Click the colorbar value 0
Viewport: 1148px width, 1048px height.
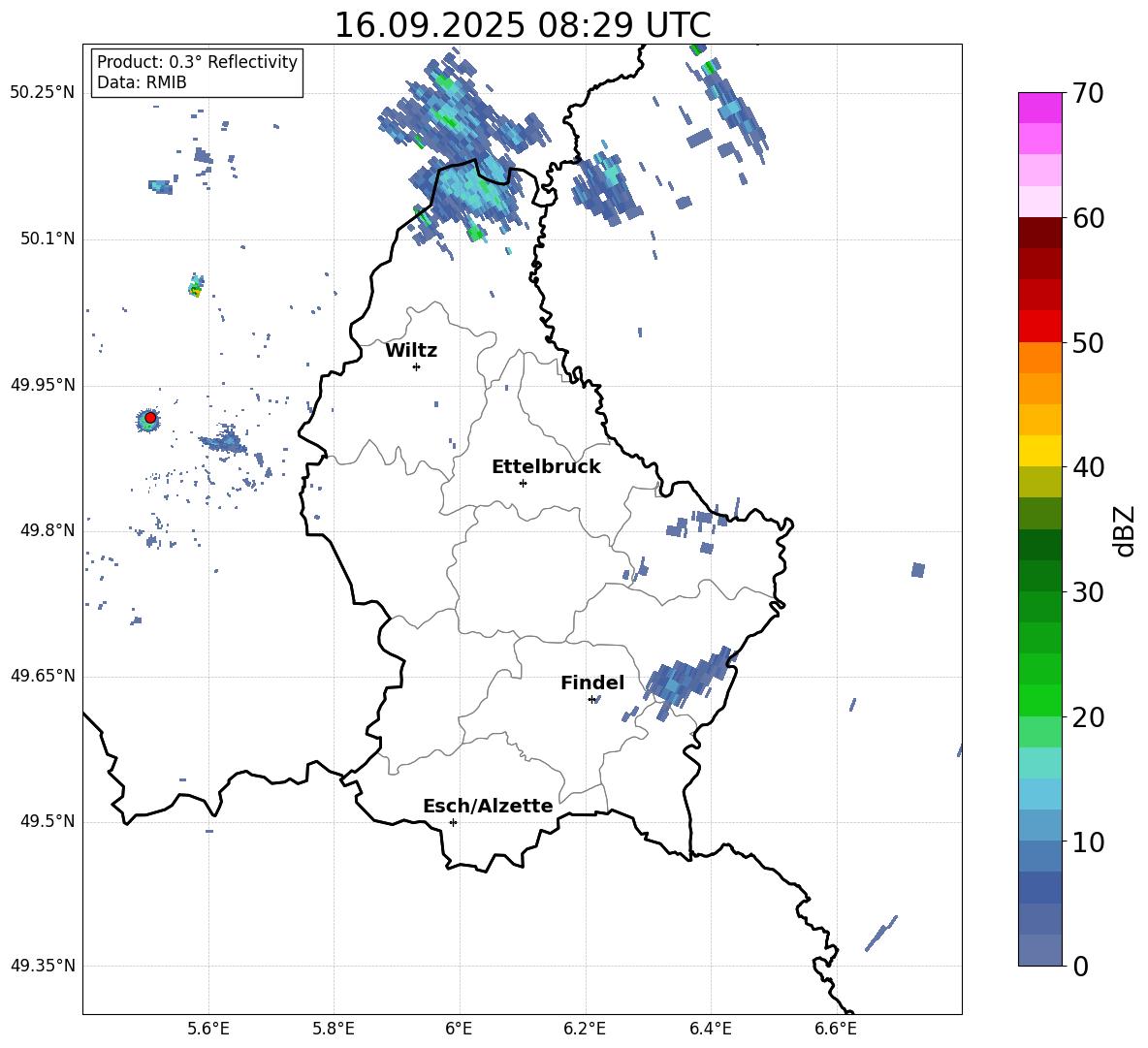pos(1081,966)
